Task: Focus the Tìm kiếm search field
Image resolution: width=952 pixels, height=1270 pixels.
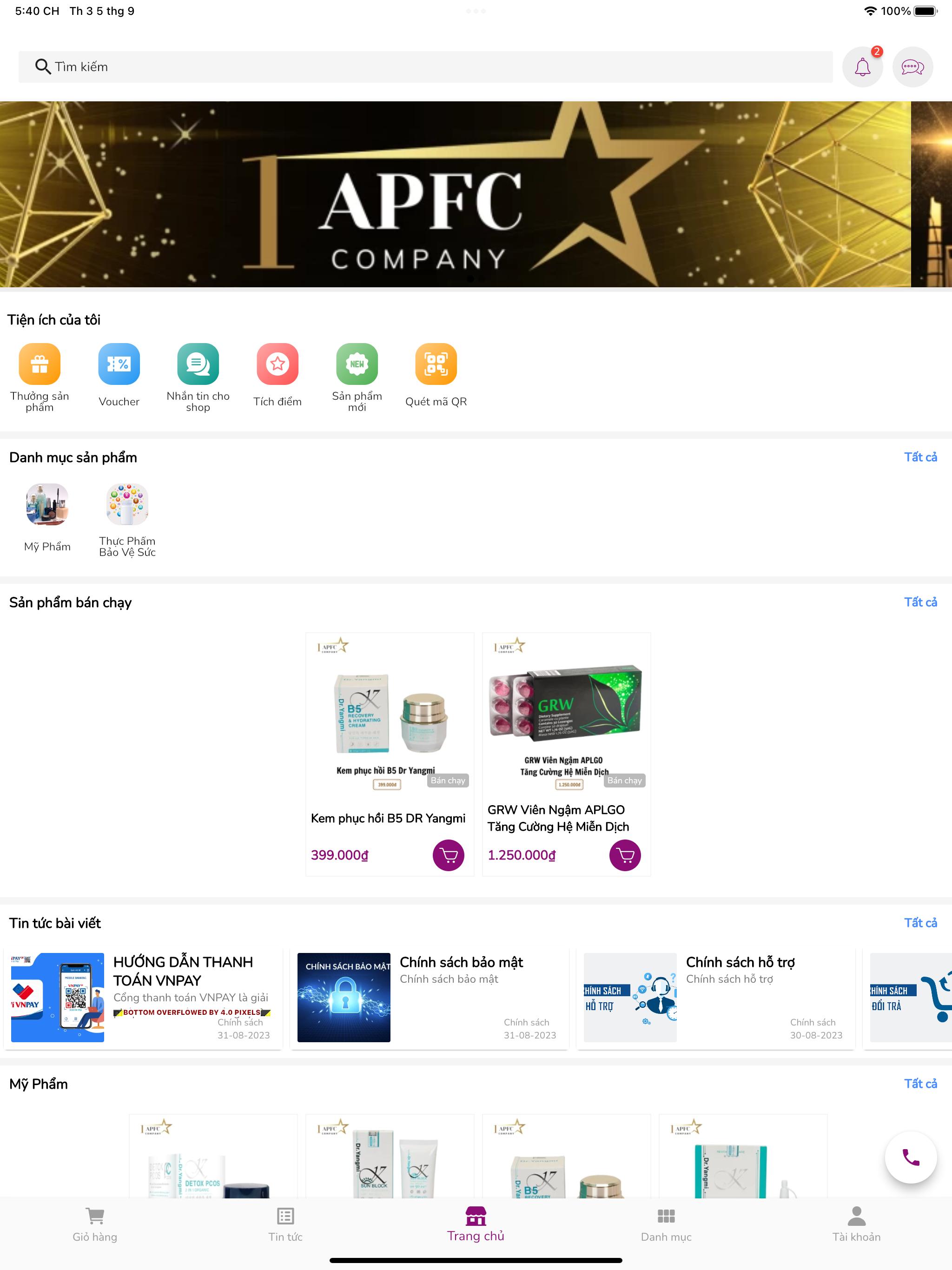Action: [x=425, y=67]
